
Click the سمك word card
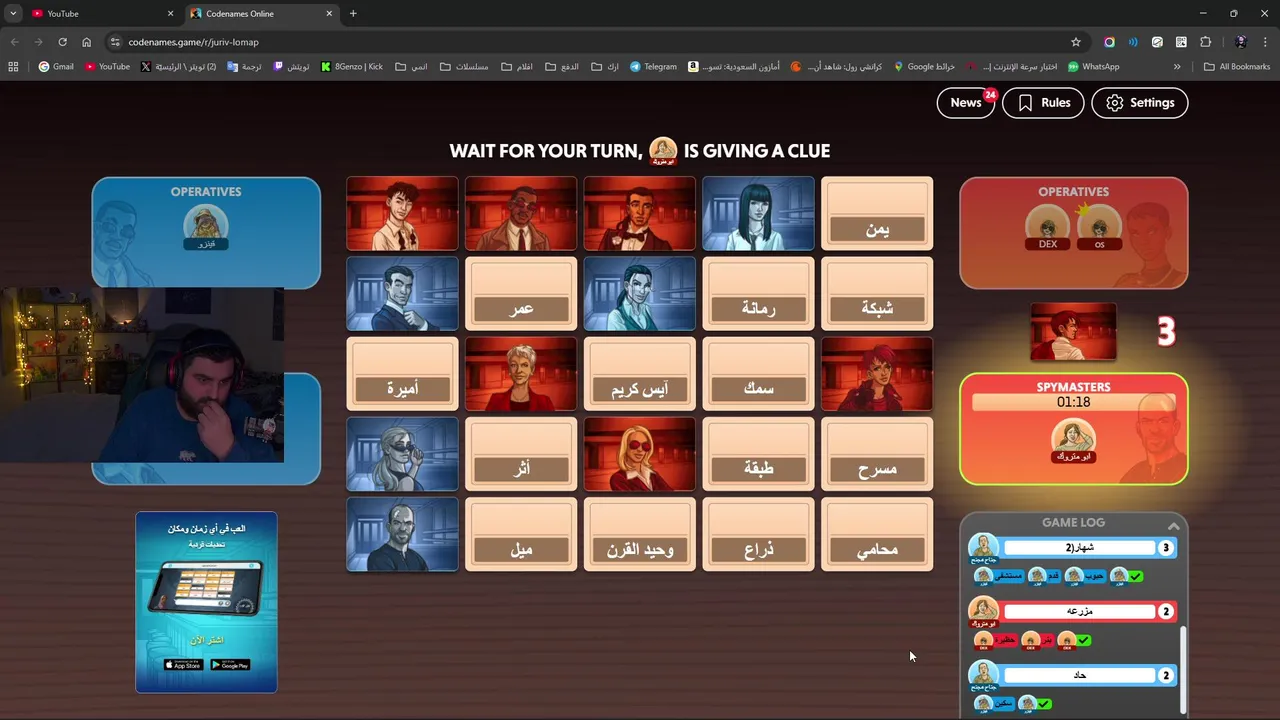758,374
